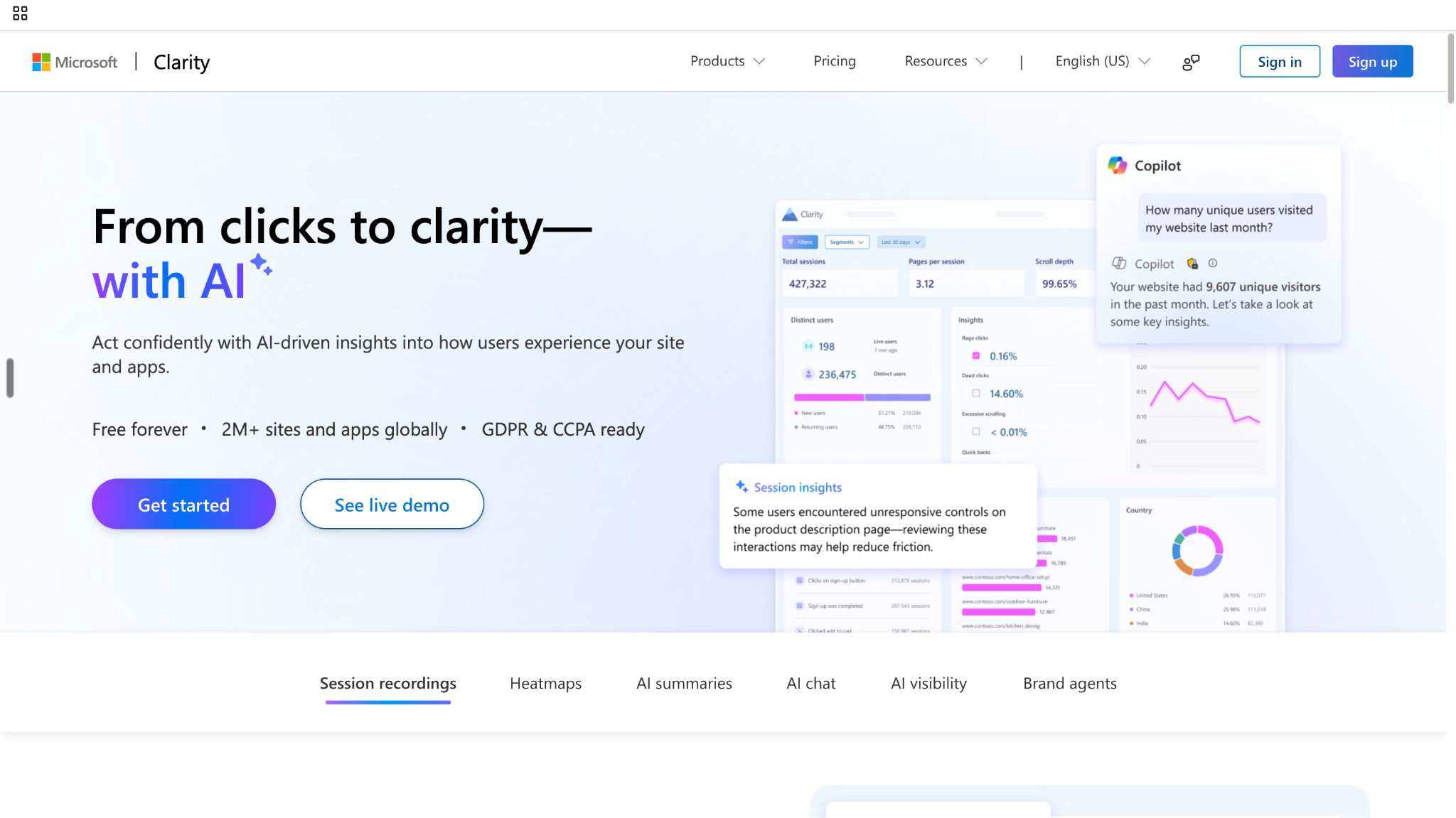1456x818 pixels.
Task: Click the Get started button
Action: [183, 504]
